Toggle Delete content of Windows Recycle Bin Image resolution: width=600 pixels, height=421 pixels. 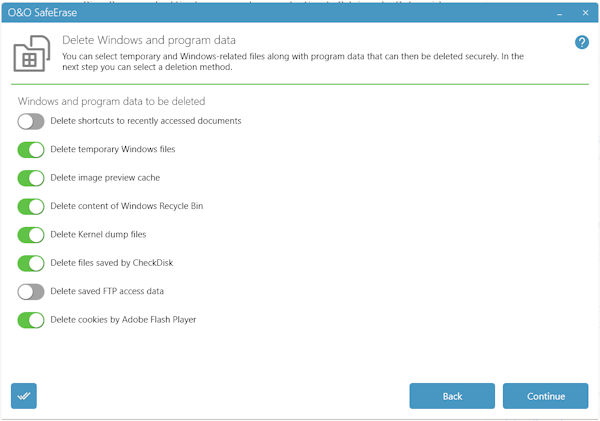pyautogui.click(x=31, y=206)
